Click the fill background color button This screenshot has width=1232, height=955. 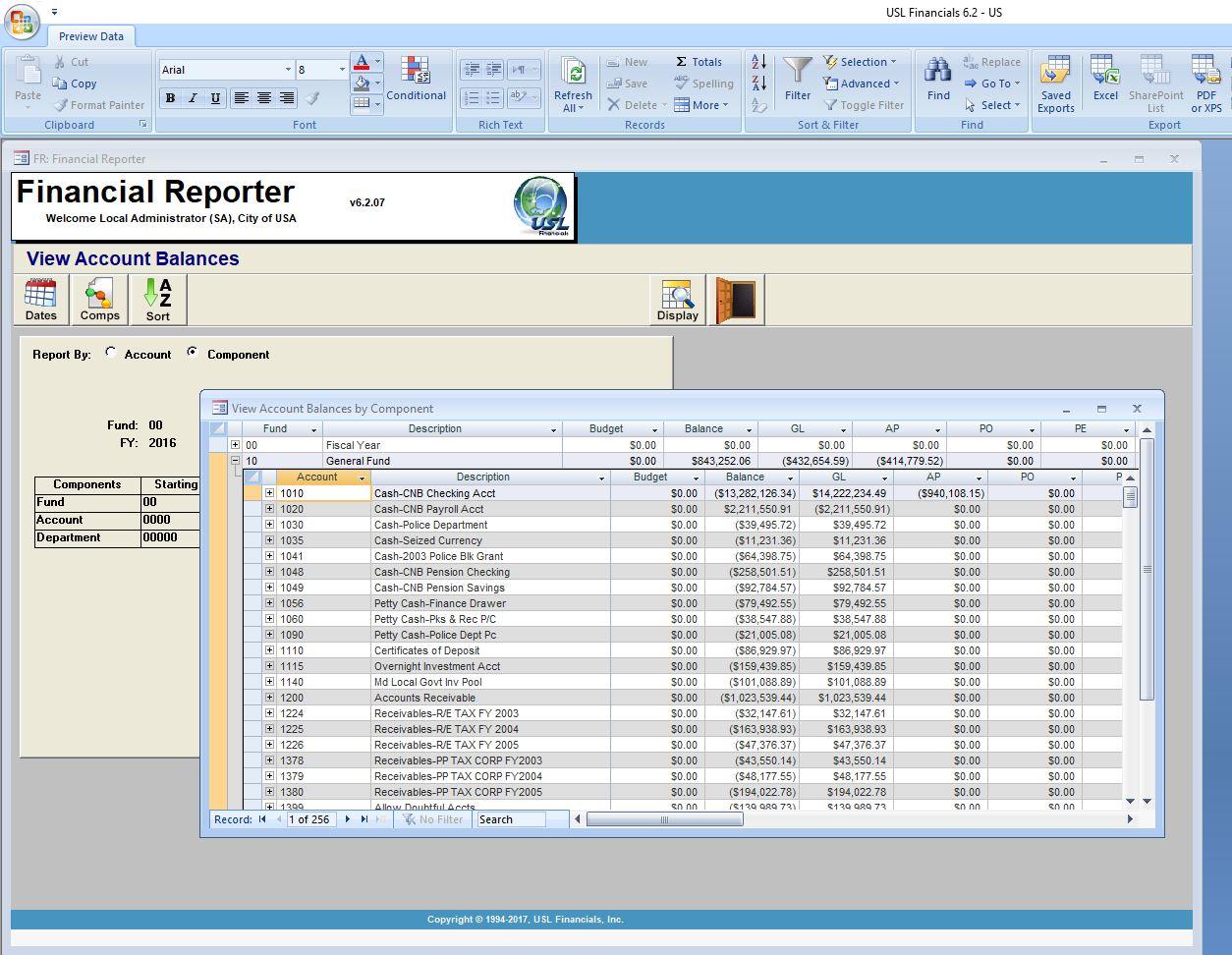362,84
